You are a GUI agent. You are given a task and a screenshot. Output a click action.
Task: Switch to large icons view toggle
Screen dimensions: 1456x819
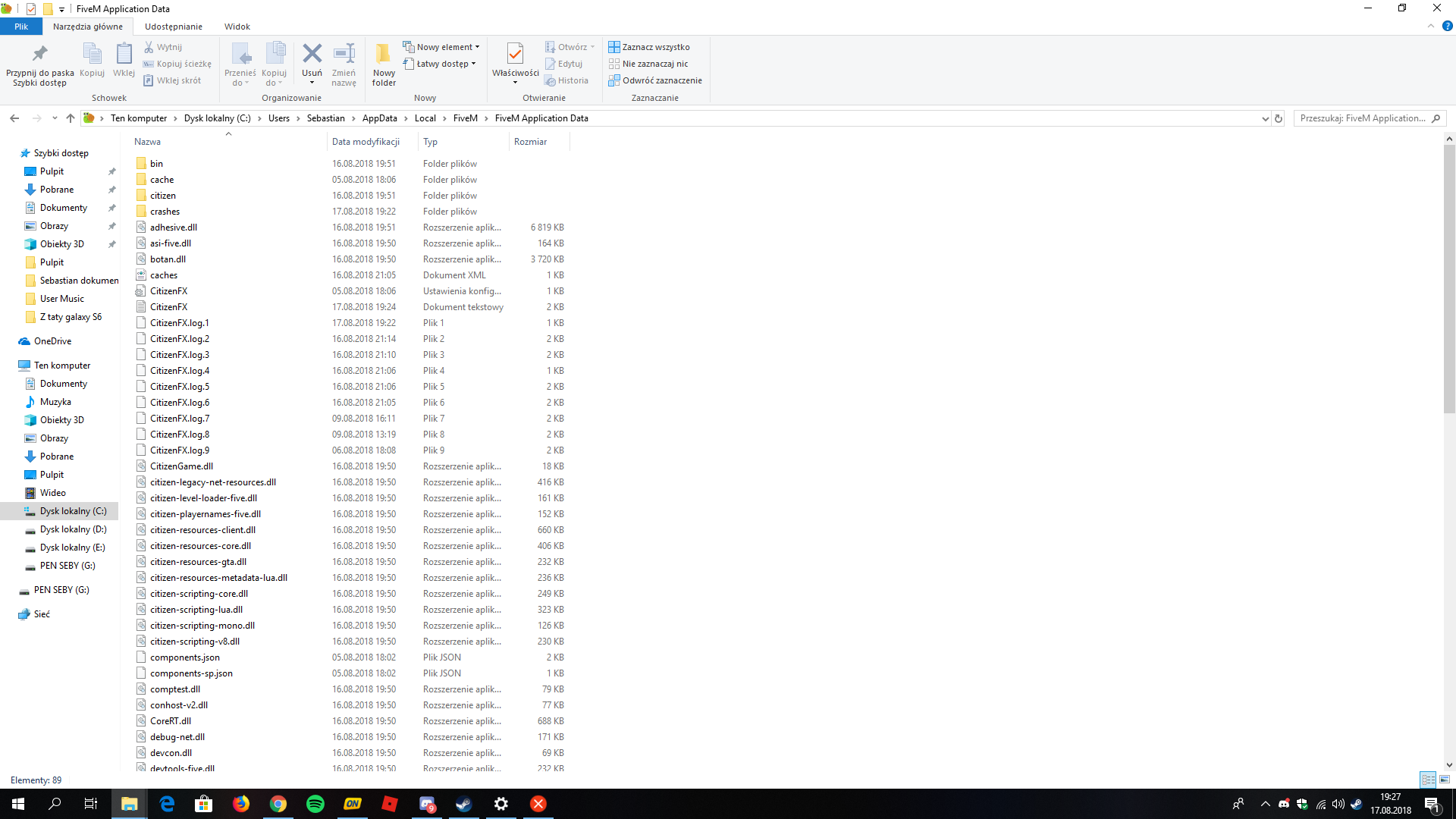1445,780
